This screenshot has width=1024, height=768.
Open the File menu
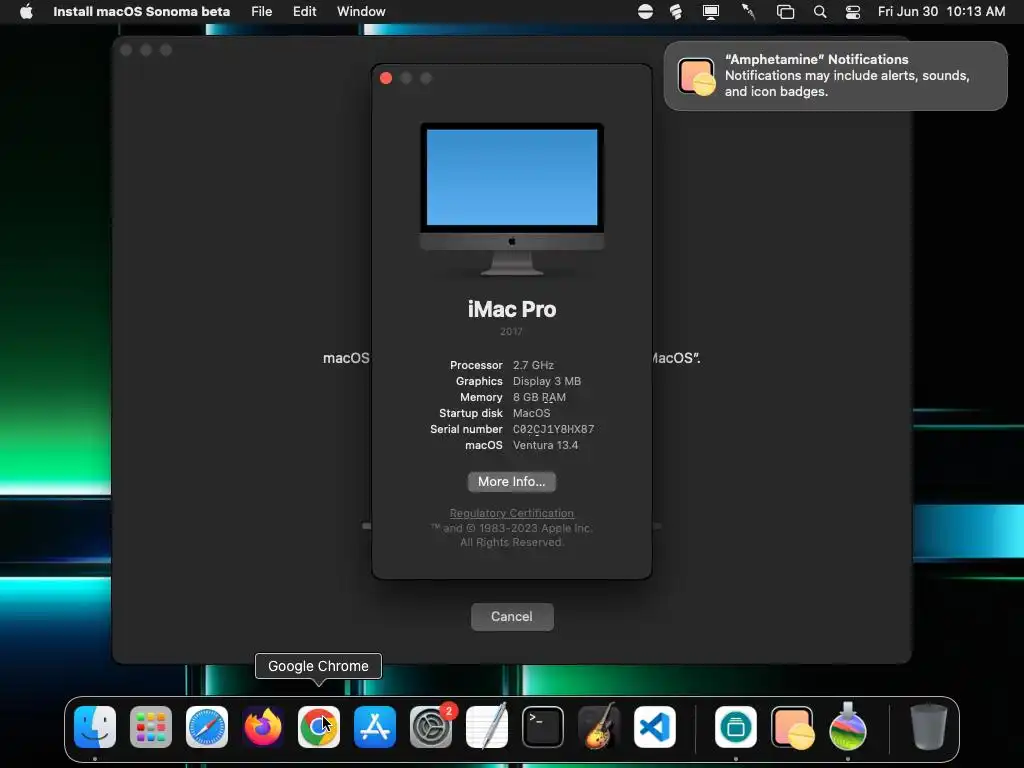tap(262, 12)
